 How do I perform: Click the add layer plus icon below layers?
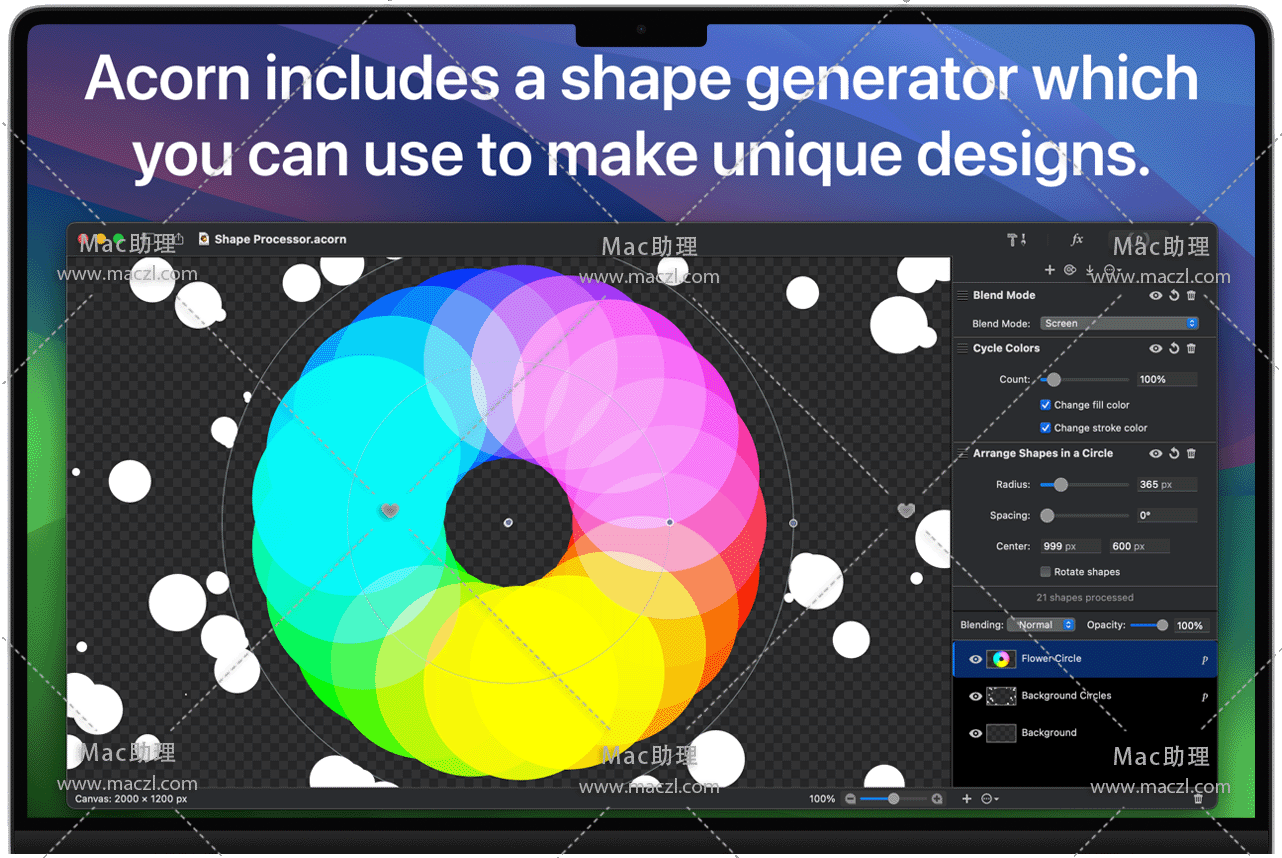pyautogui.click(x=966, y=799)
